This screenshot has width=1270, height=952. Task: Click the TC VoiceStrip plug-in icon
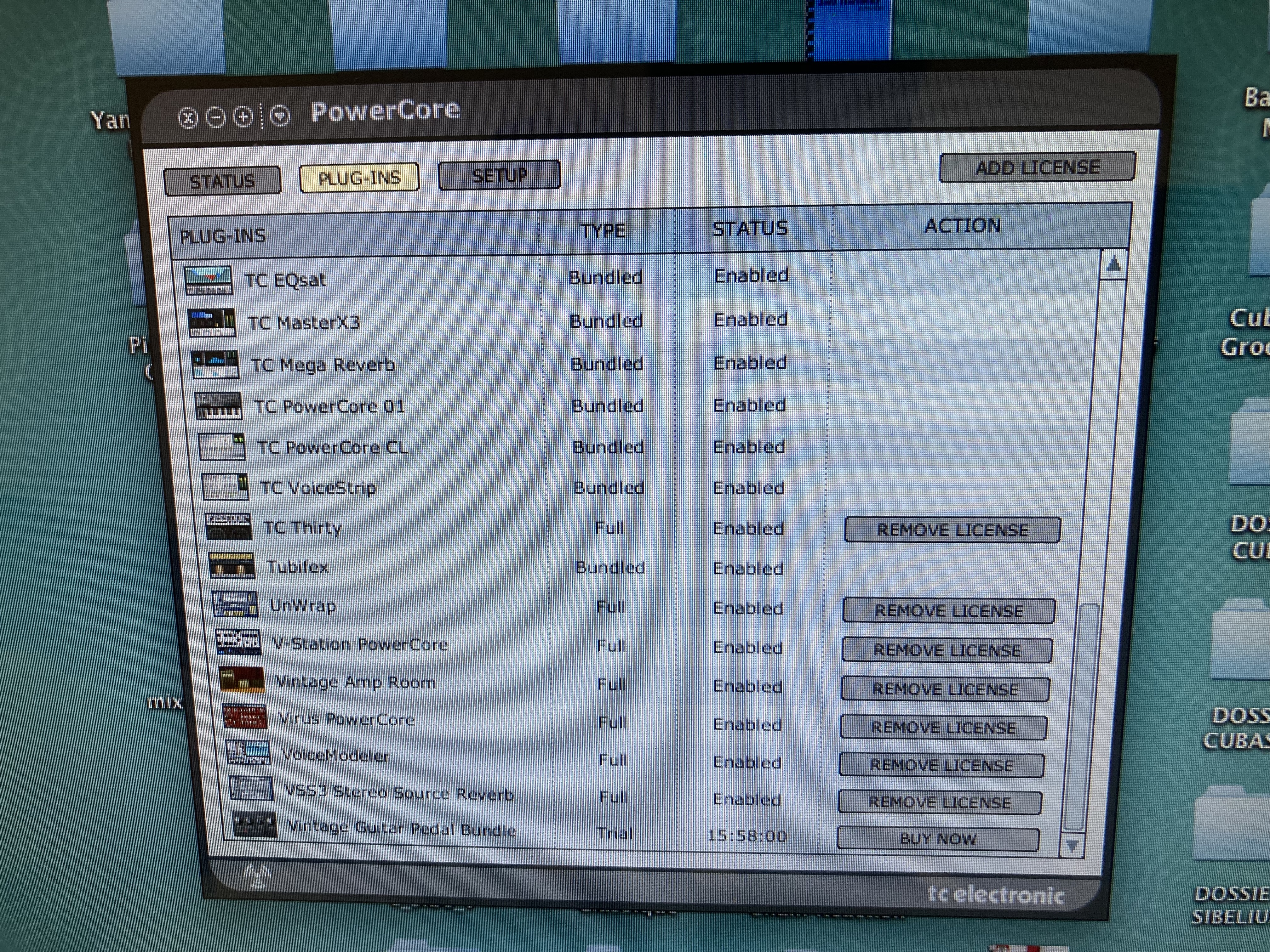pos(226,487)
